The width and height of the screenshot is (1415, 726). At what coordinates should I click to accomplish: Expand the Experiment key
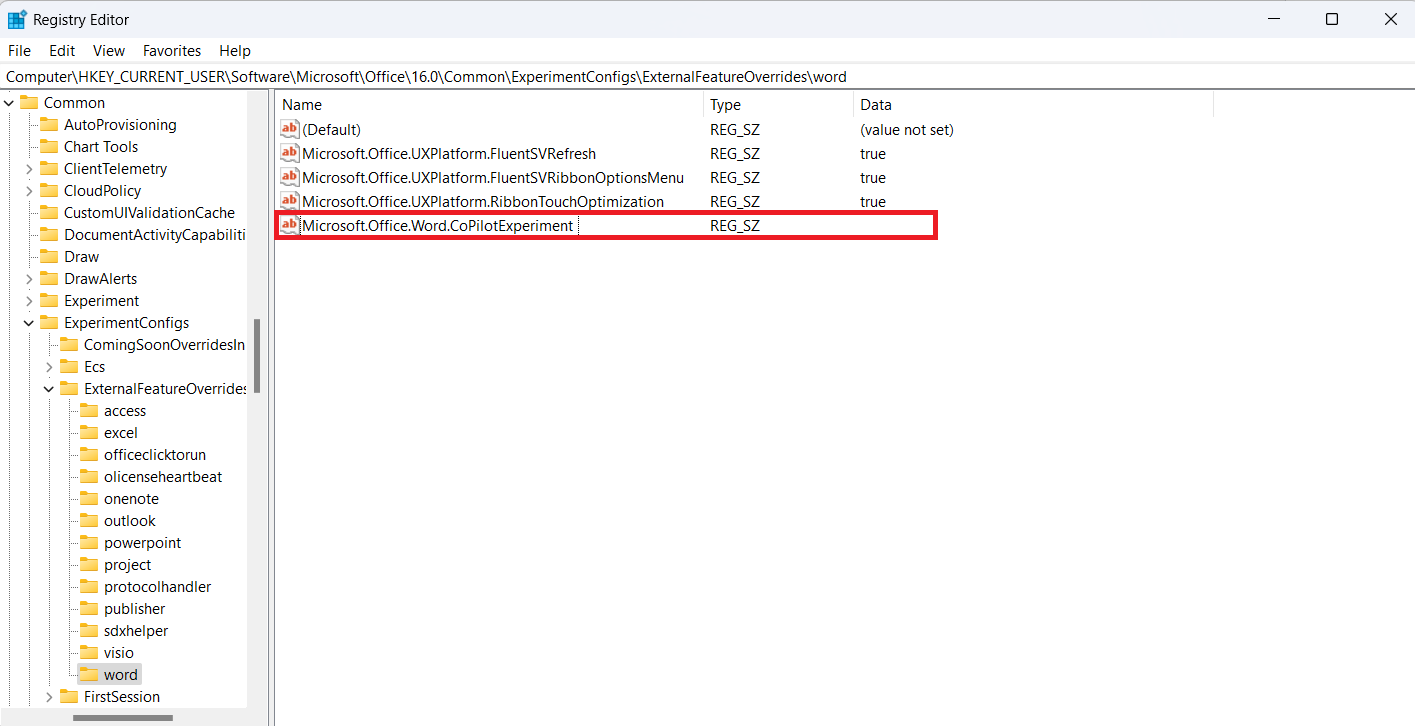29,300
